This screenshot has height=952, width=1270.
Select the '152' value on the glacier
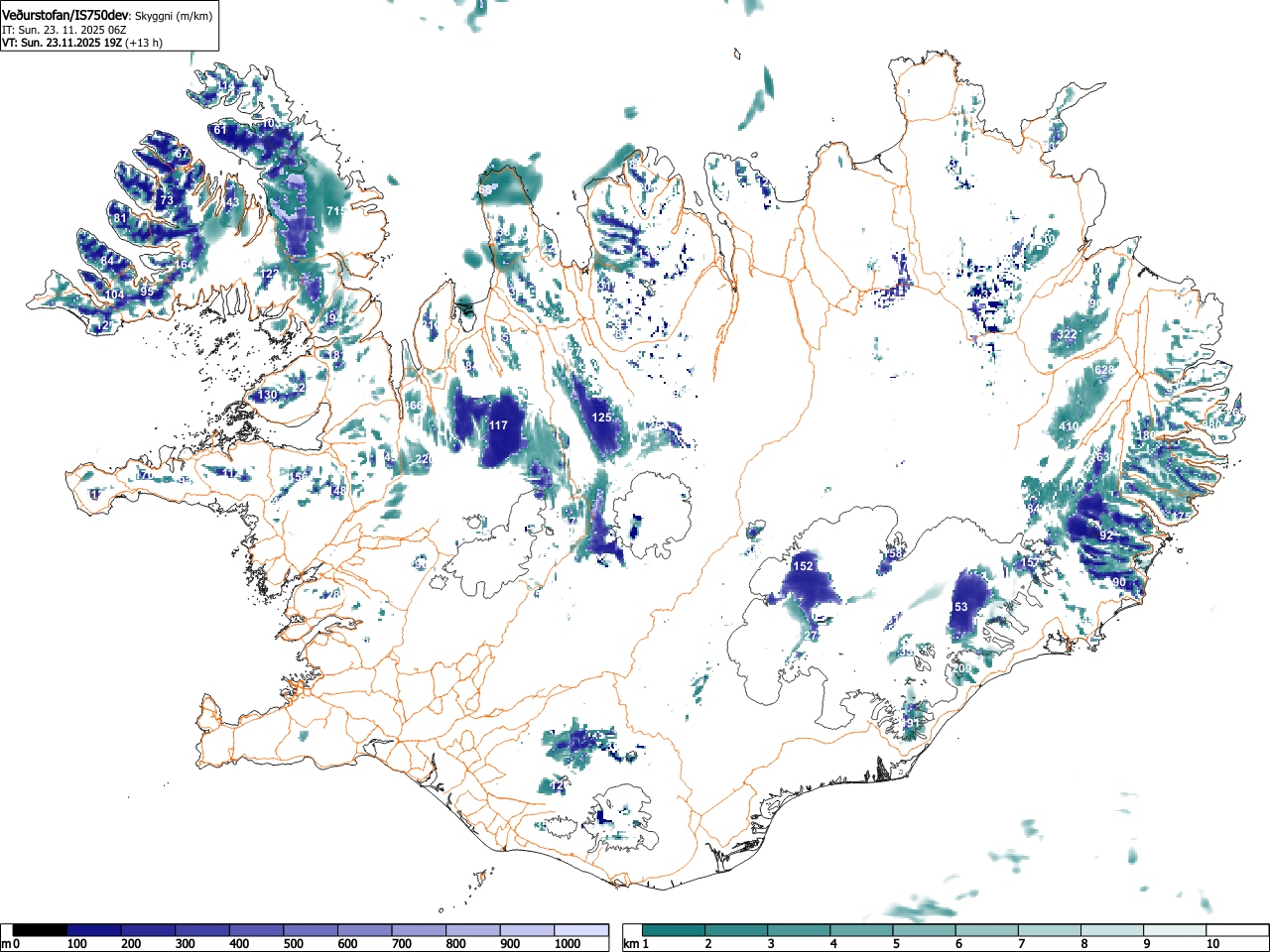point(804,566)
